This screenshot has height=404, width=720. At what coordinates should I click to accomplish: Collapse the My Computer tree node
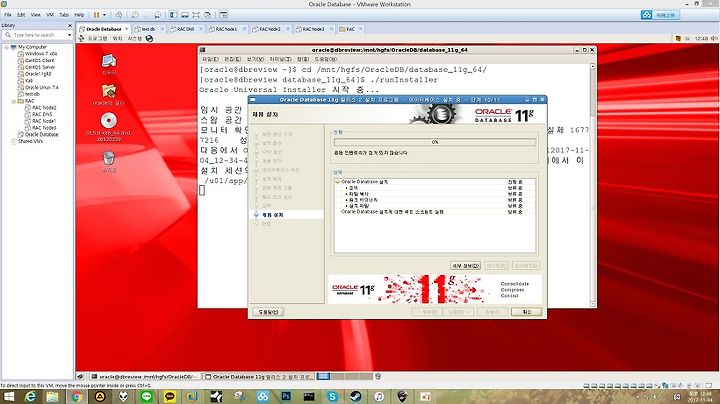6,47
